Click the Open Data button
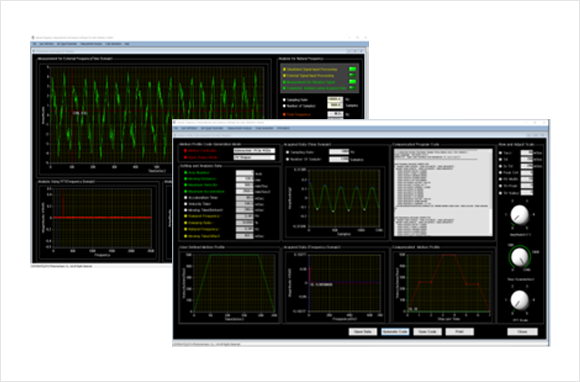The width and height of the screenshot is (580, 382). pyautogui.click(x=362, y=332)
